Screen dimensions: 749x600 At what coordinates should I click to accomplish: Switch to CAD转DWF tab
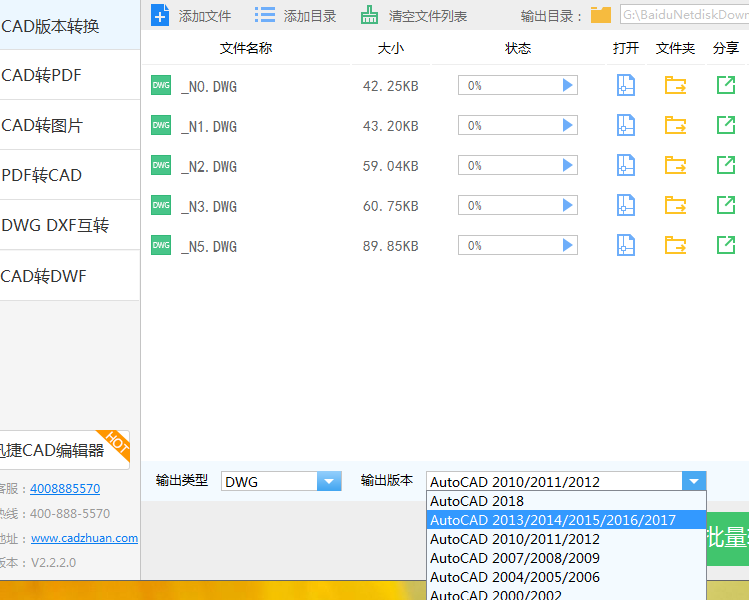[70, 276]
